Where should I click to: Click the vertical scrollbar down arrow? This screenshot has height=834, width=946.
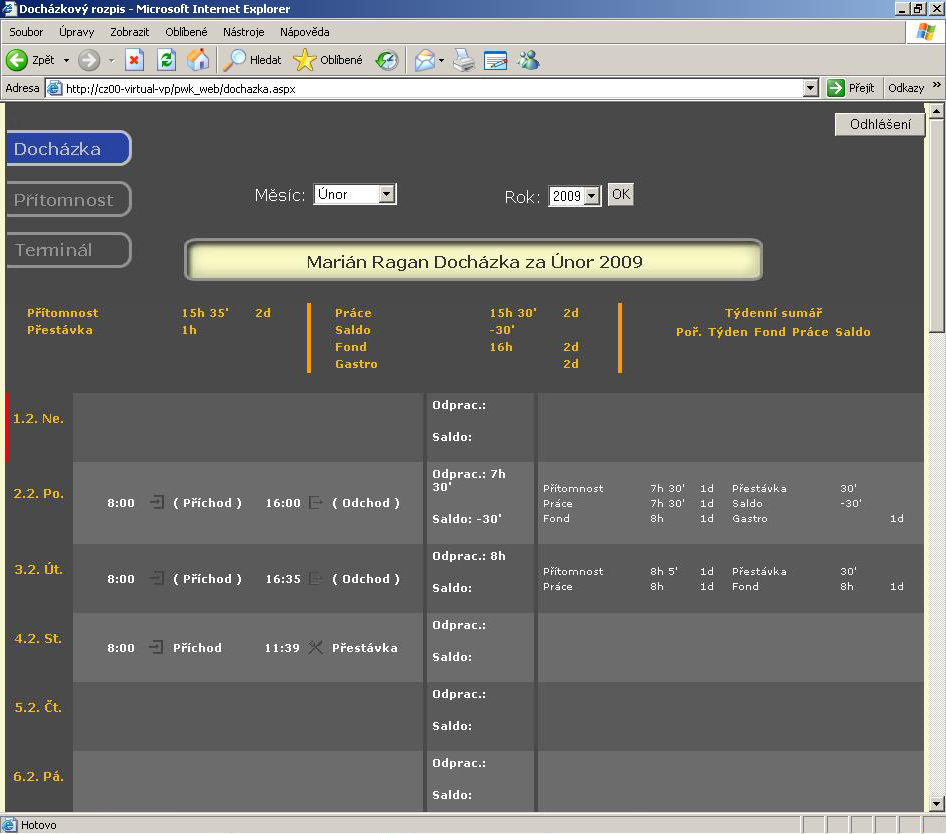click(936, 803)
